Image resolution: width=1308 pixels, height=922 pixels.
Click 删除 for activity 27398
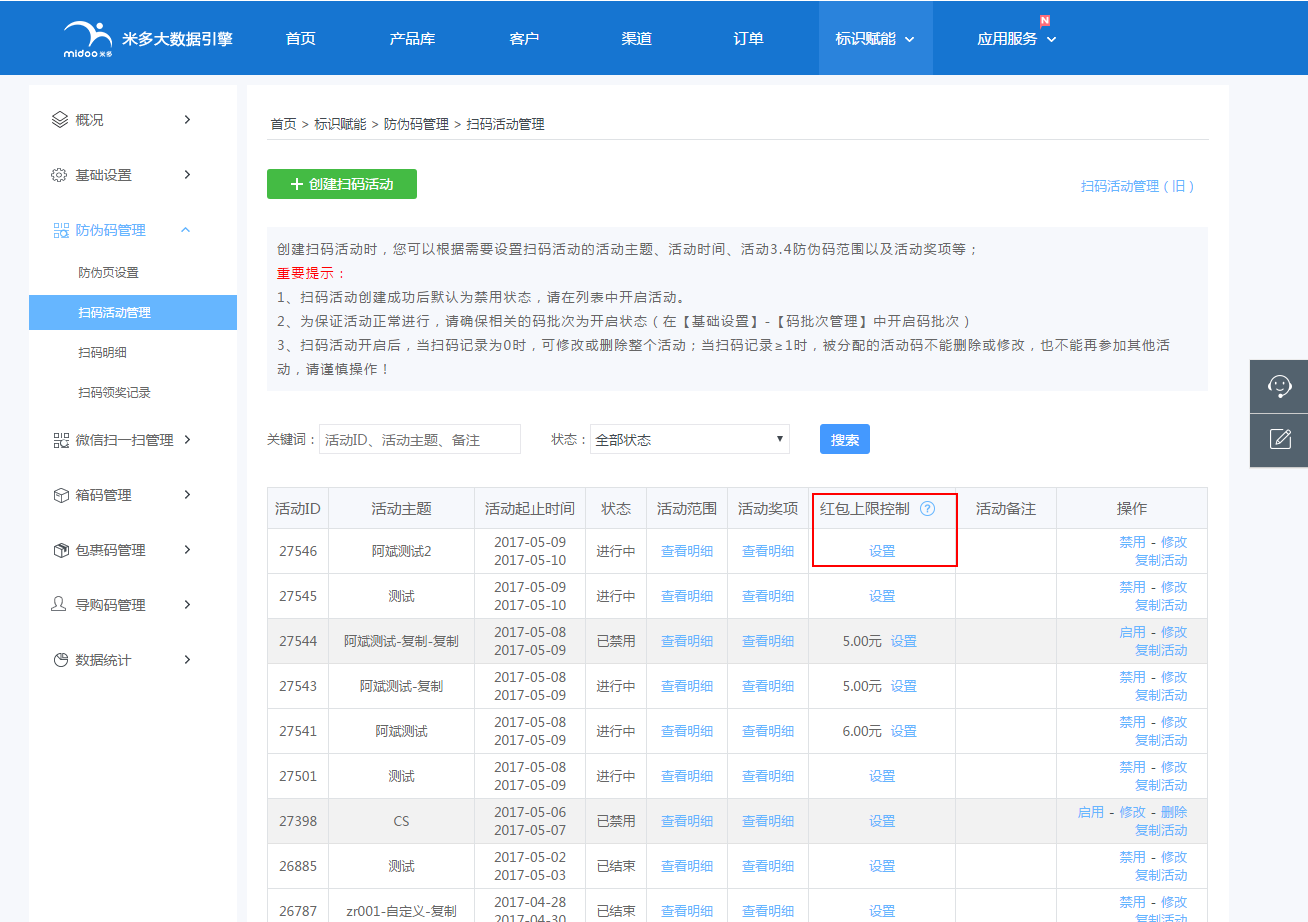[1174, 812]
